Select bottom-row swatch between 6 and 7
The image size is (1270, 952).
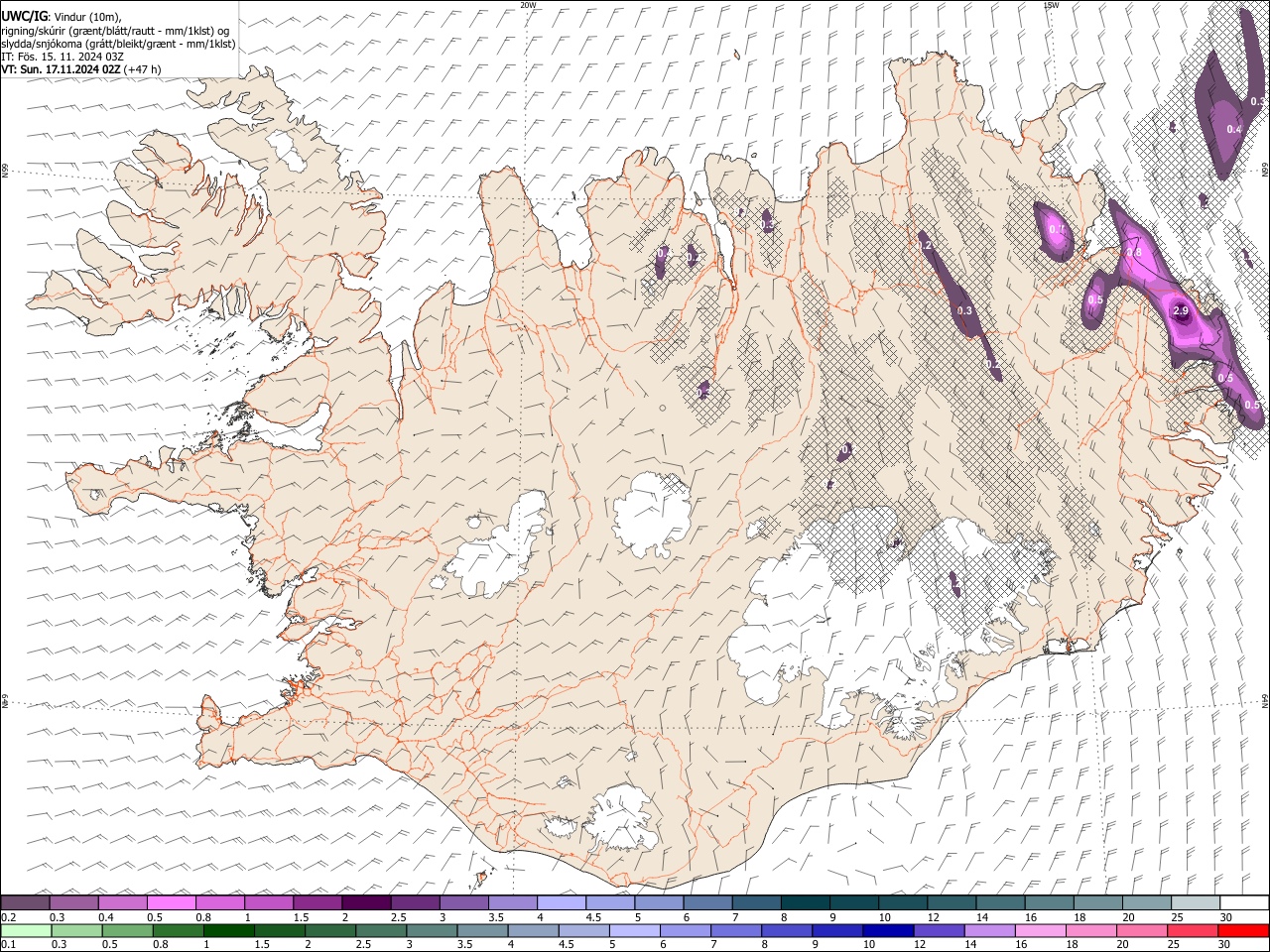(x=685, y=930)
